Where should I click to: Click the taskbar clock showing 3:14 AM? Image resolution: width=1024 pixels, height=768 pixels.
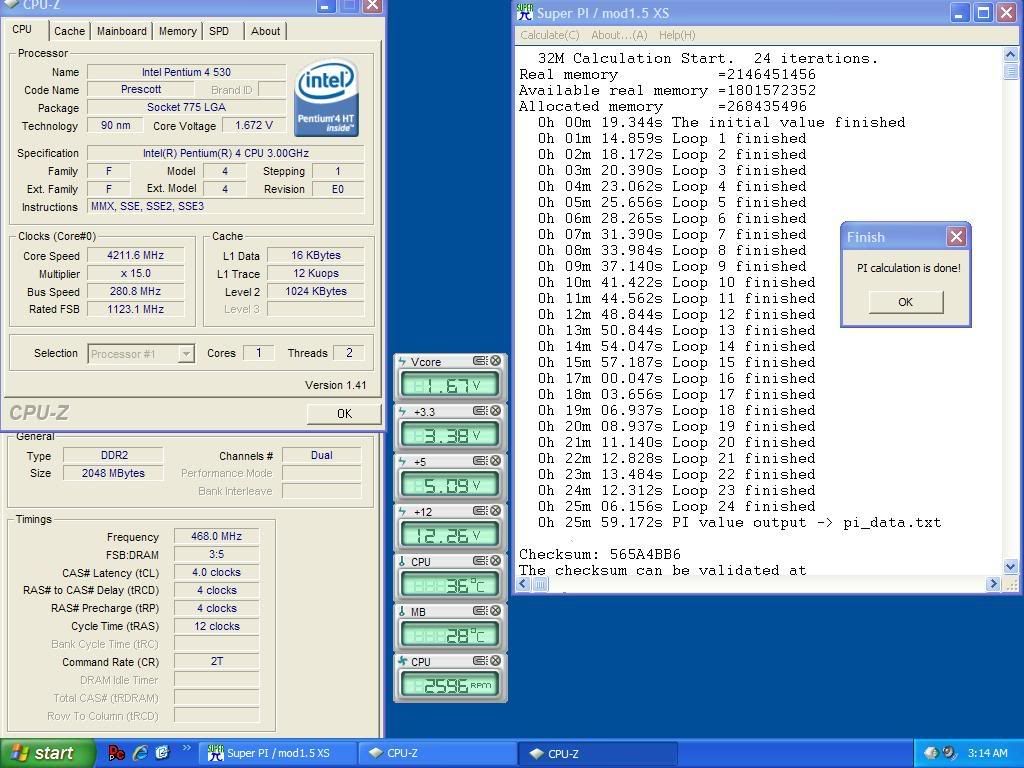pos(987,753)
